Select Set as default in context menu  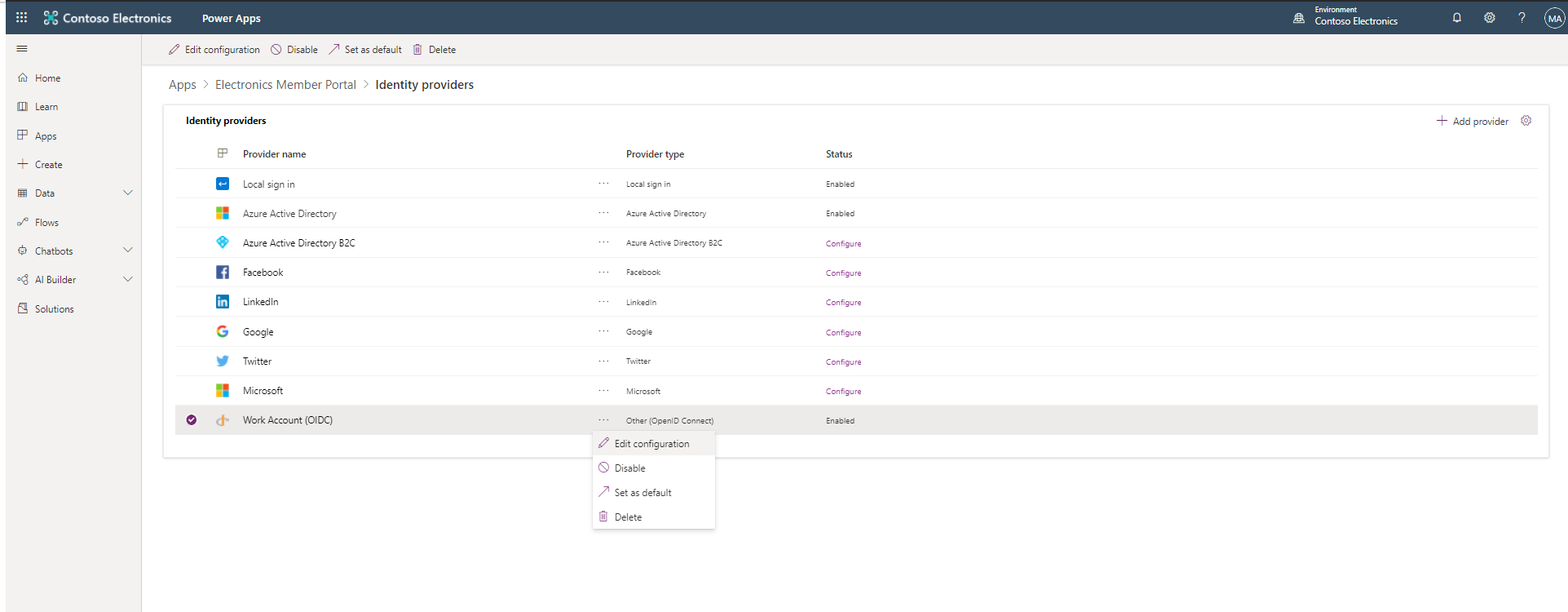click(x=643, y=493)
